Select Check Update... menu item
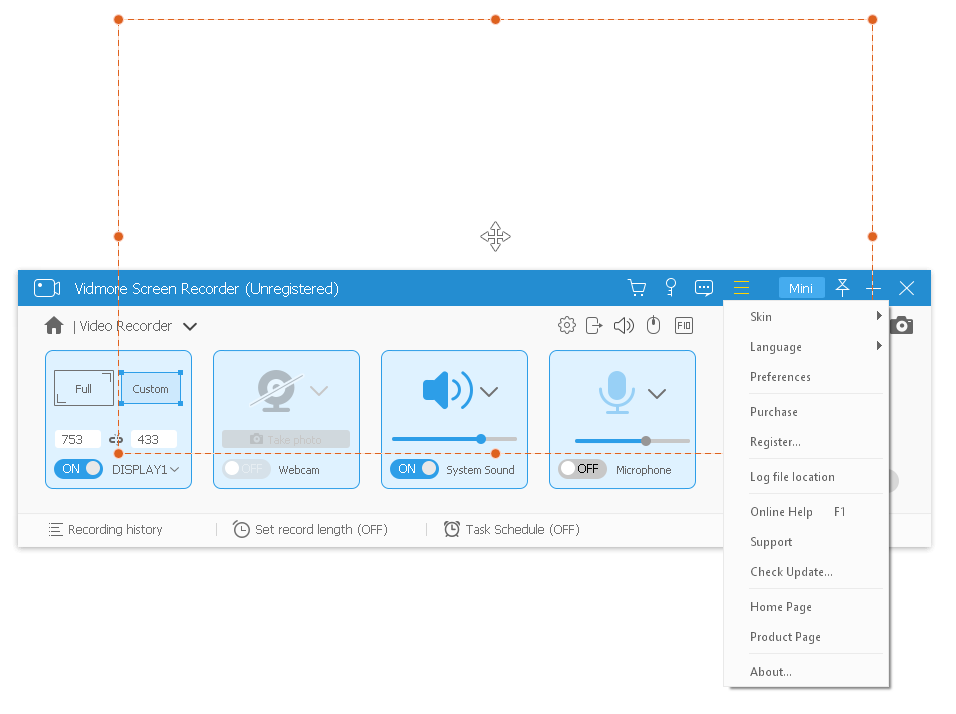This screenshot has height=714, width=956. [x=807, y=572]
